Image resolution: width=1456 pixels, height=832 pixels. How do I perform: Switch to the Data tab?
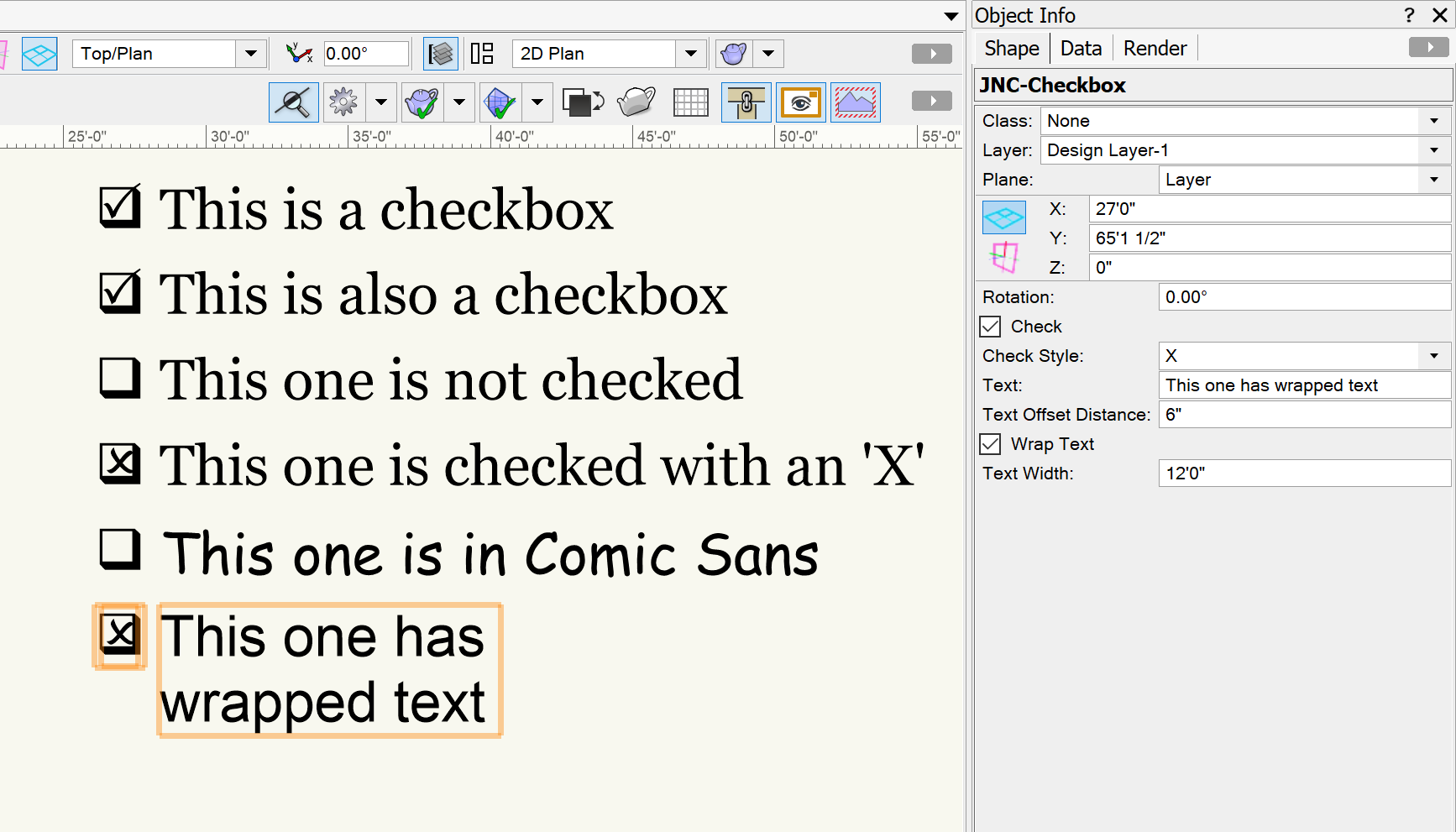pos(1081,48)
